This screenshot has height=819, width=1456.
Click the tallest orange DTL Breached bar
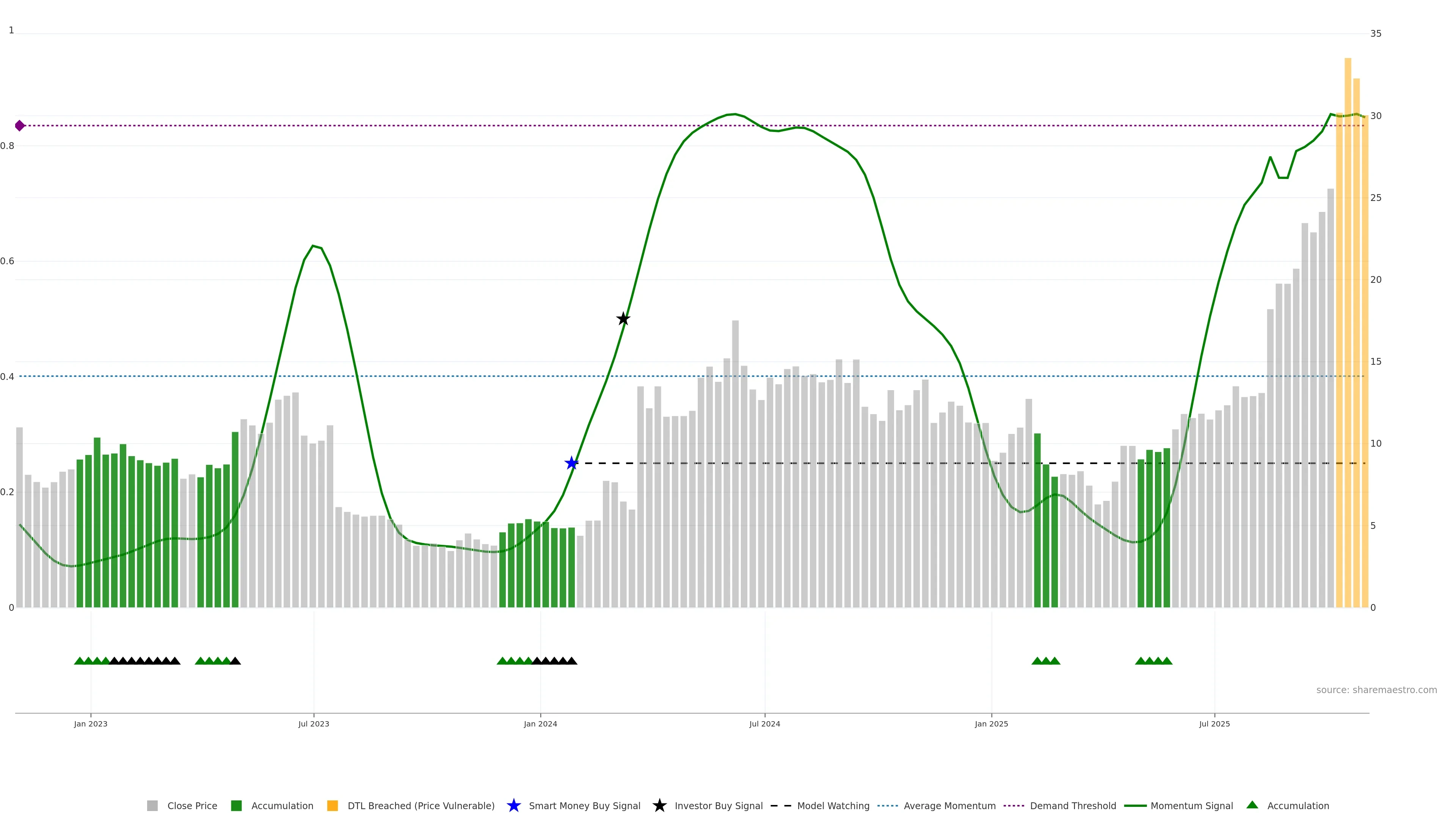coord(1348,339)
